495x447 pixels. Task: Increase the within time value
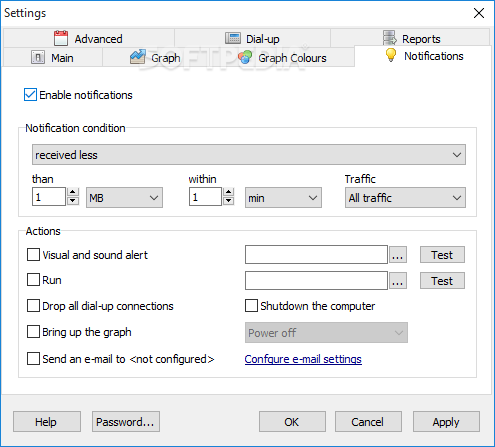coord(228,192)
